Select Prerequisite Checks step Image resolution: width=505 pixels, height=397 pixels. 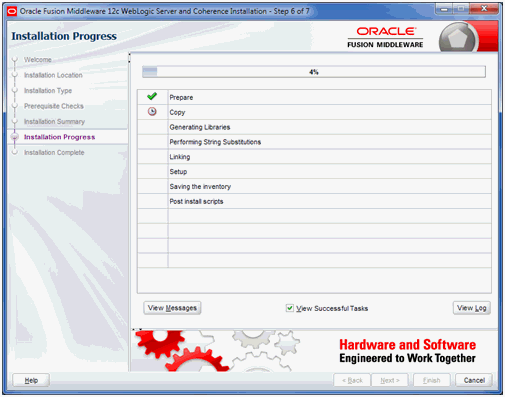pyautogui.click(x=54, y=106)
